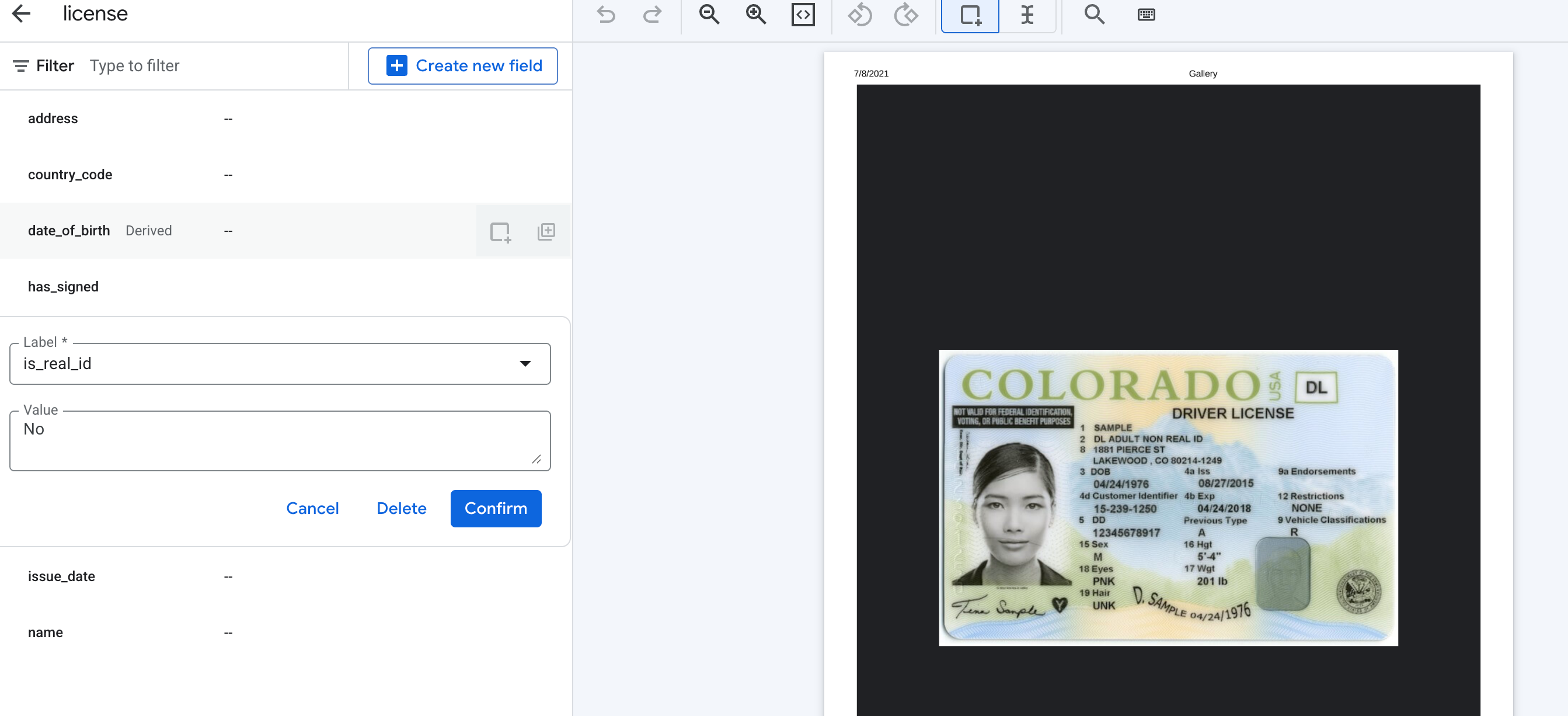Screen dimensions: 1568x716
Task: Rotate the document counterclockwise
Action: coord(860,15)
